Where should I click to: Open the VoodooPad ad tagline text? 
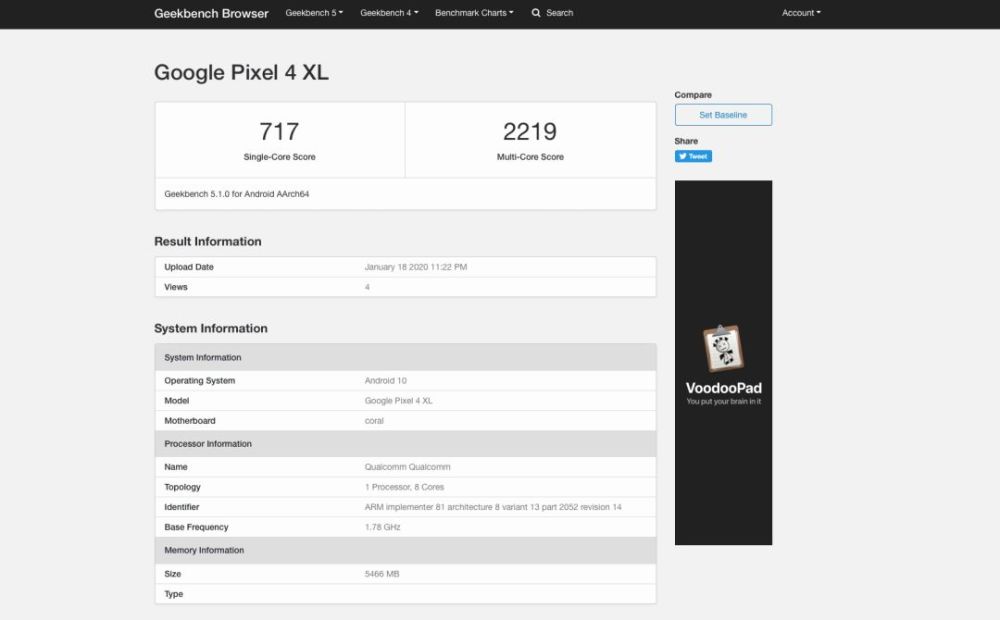pos(723,402)
